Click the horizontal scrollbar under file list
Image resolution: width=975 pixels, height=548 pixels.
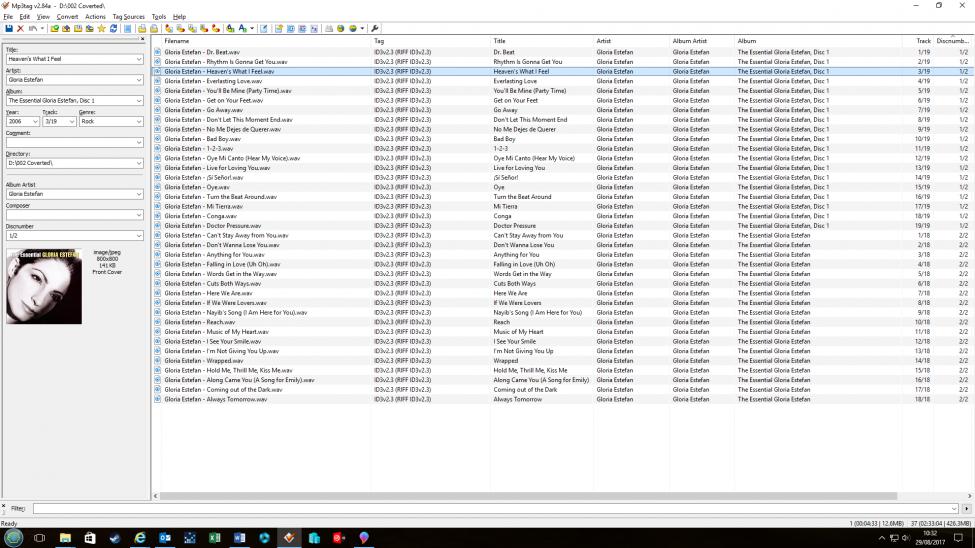(560, 496)
